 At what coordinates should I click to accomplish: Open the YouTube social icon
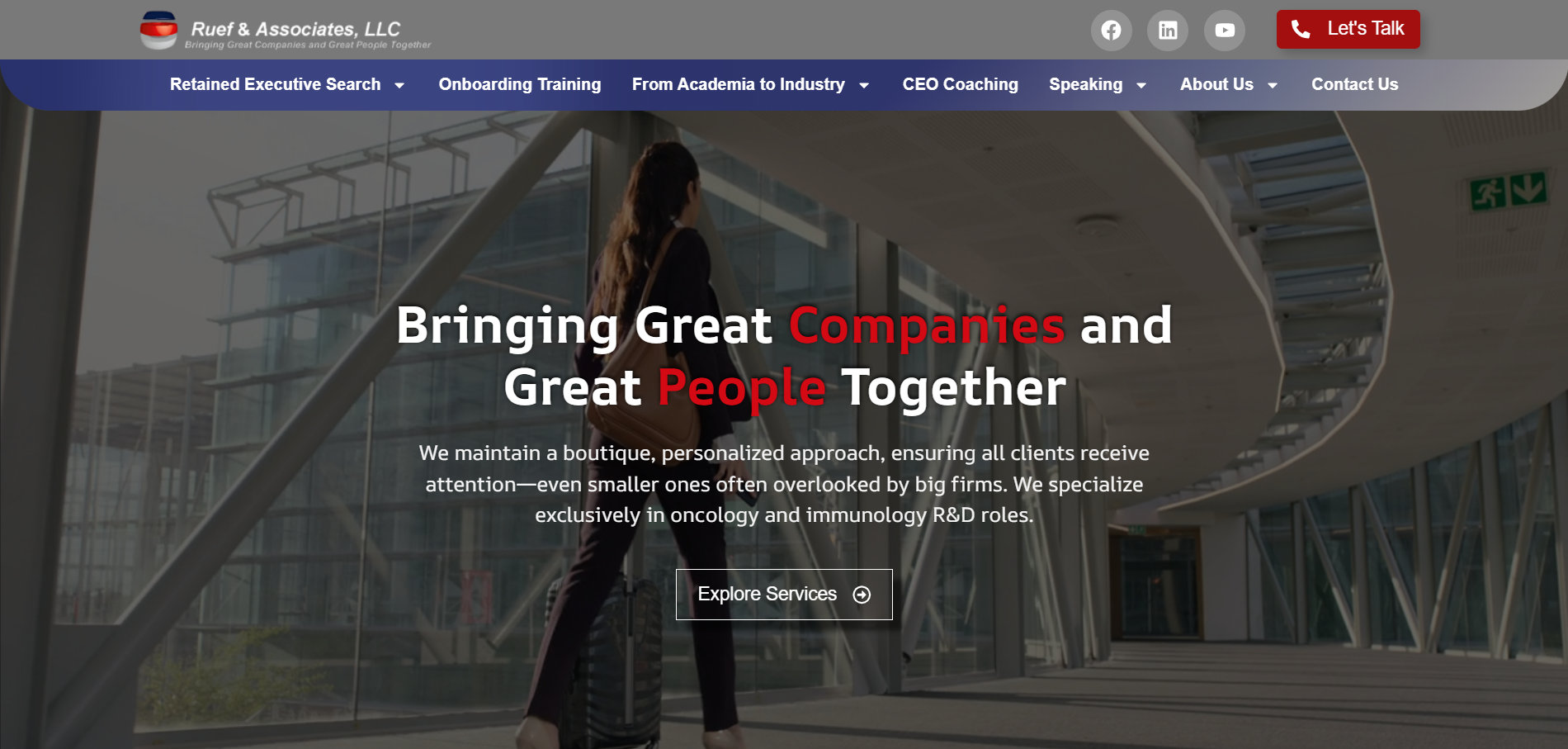[x=1225, y=31]
